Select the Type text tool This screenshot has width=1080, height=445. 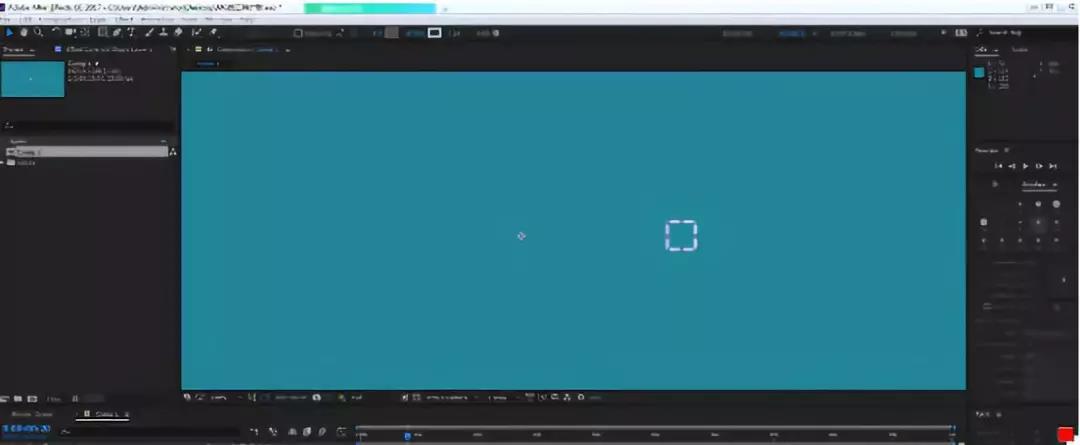(x=131, y=32)
